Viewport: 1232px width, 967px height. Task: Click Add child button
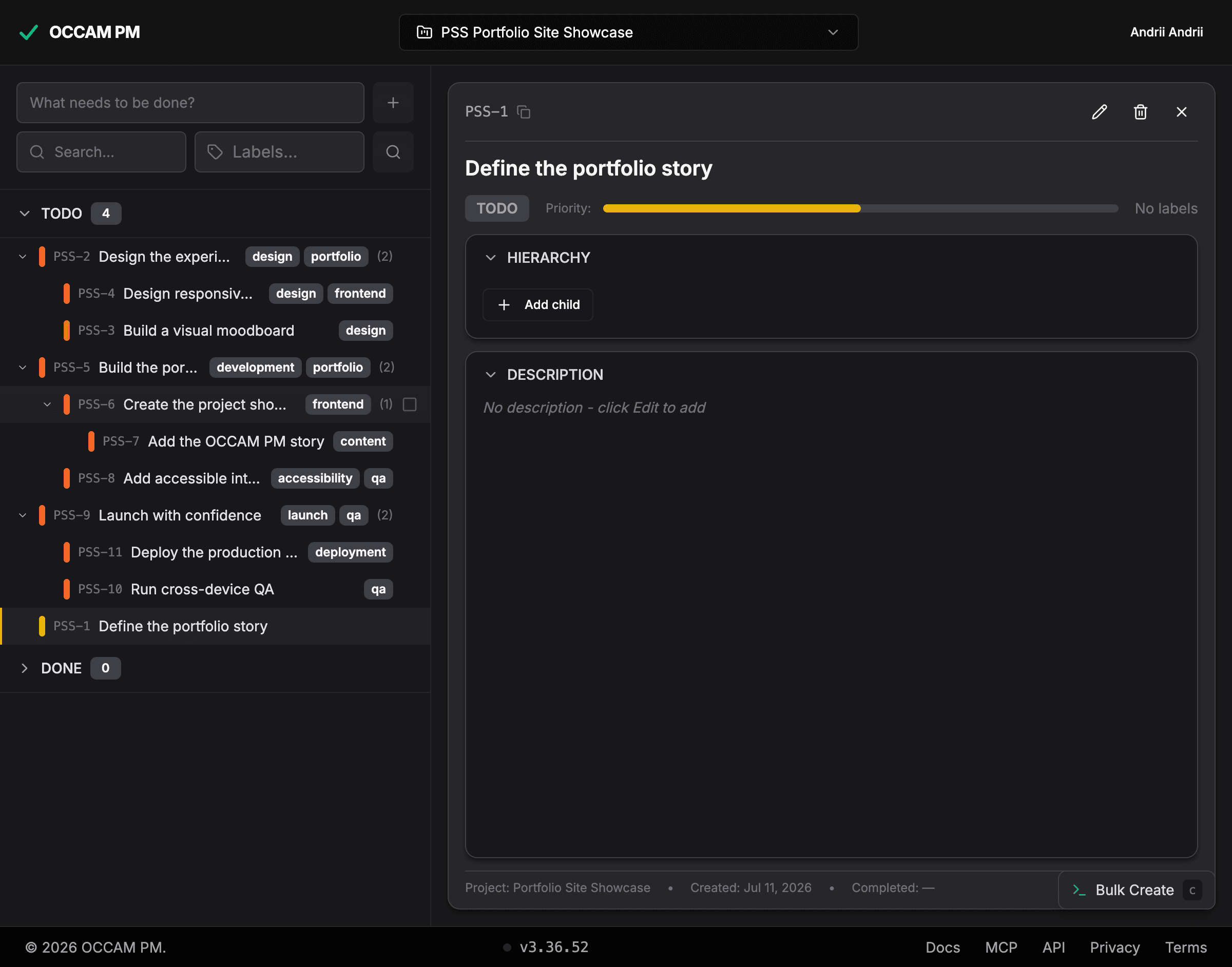click(538, 304)
